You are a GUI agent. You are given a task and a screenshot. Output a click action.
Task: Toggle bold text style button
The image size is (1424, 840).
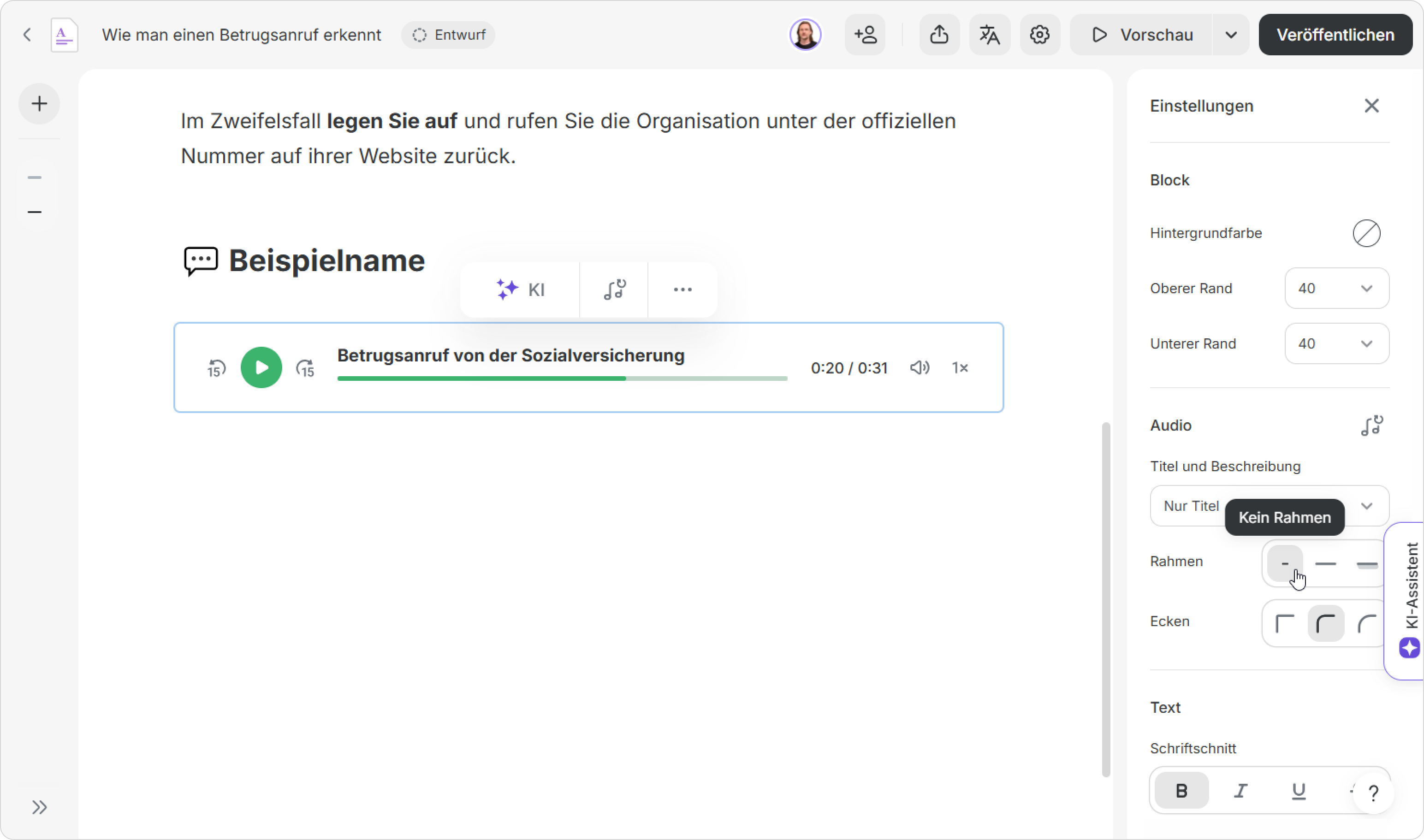1181,790
